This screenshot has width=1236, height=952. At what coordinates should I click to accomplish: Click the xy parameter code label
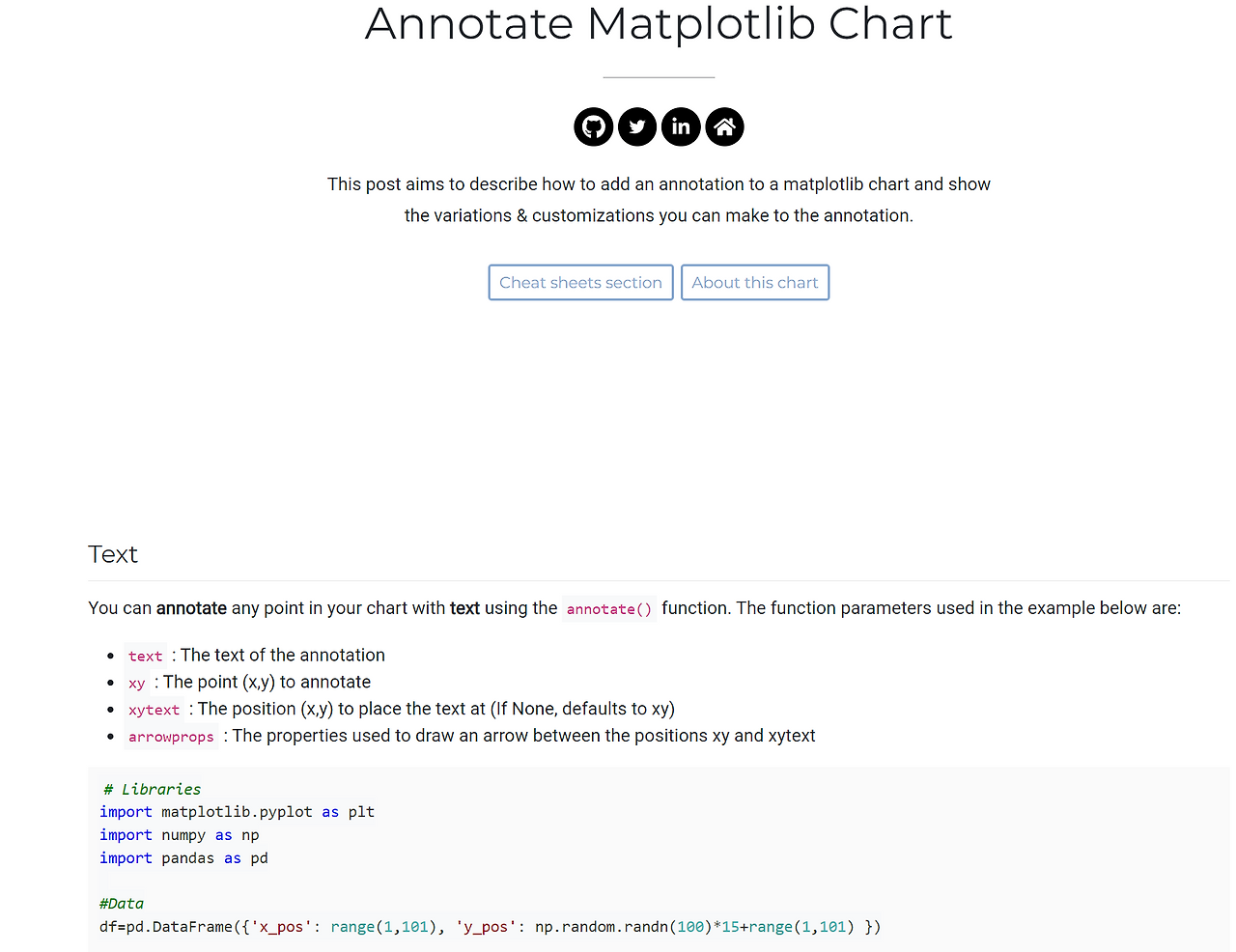point(137,684)
